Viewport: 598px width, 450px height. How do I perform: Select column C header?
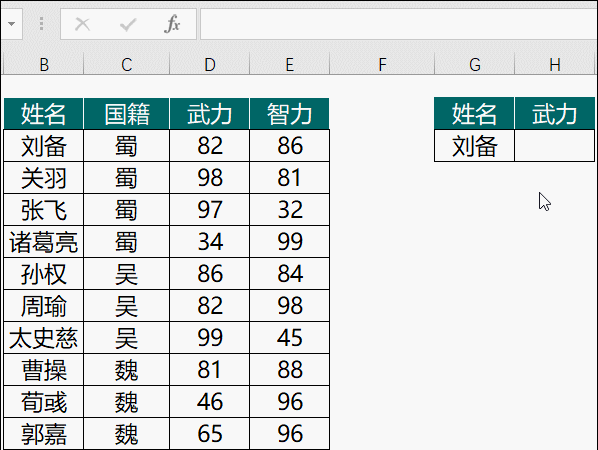click(x=126, y=64)
